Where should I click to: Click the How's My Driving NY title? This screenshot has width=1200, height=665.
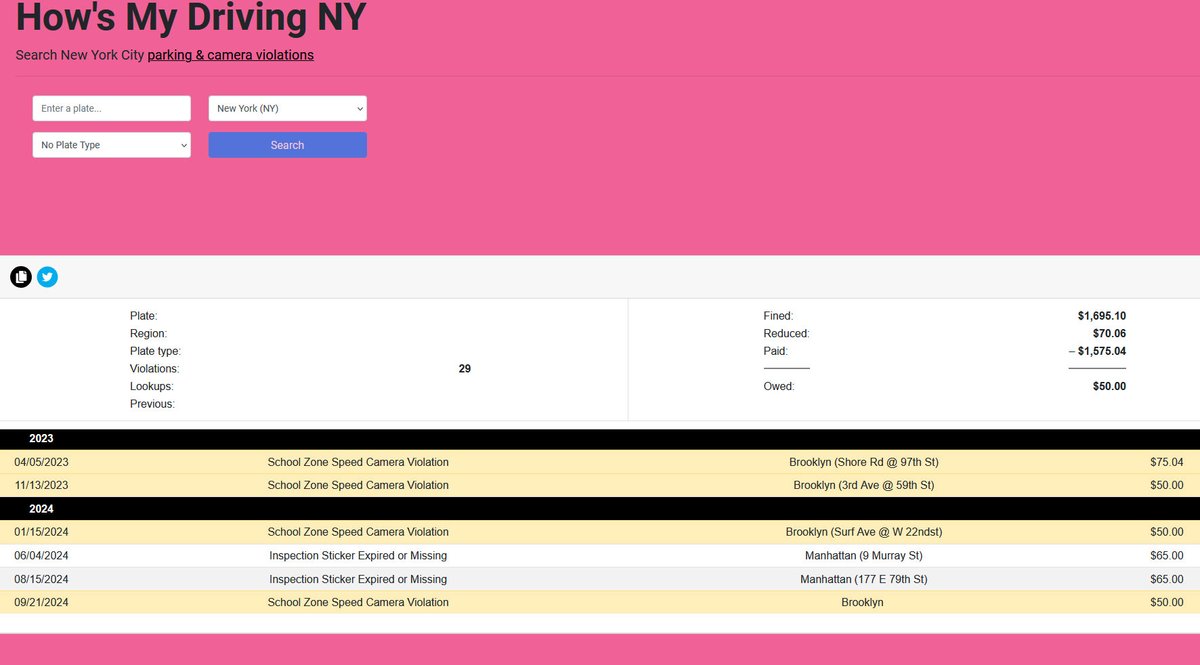pyautogui.click(x=191, y=17)
